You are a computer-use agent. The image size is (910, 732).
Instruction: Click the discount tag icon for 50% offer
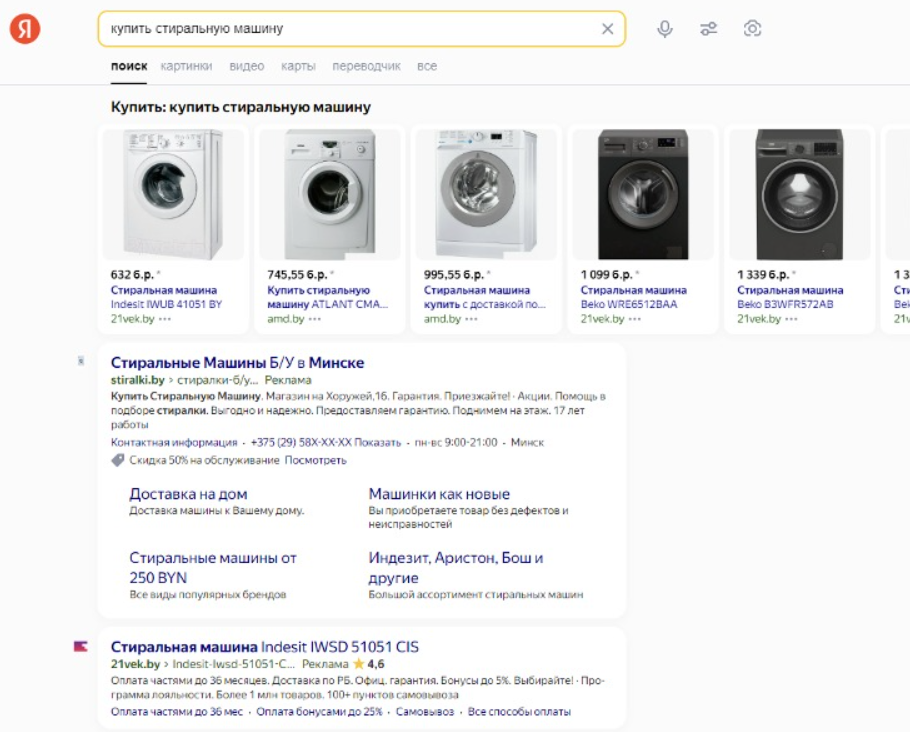tap(118, 460)
